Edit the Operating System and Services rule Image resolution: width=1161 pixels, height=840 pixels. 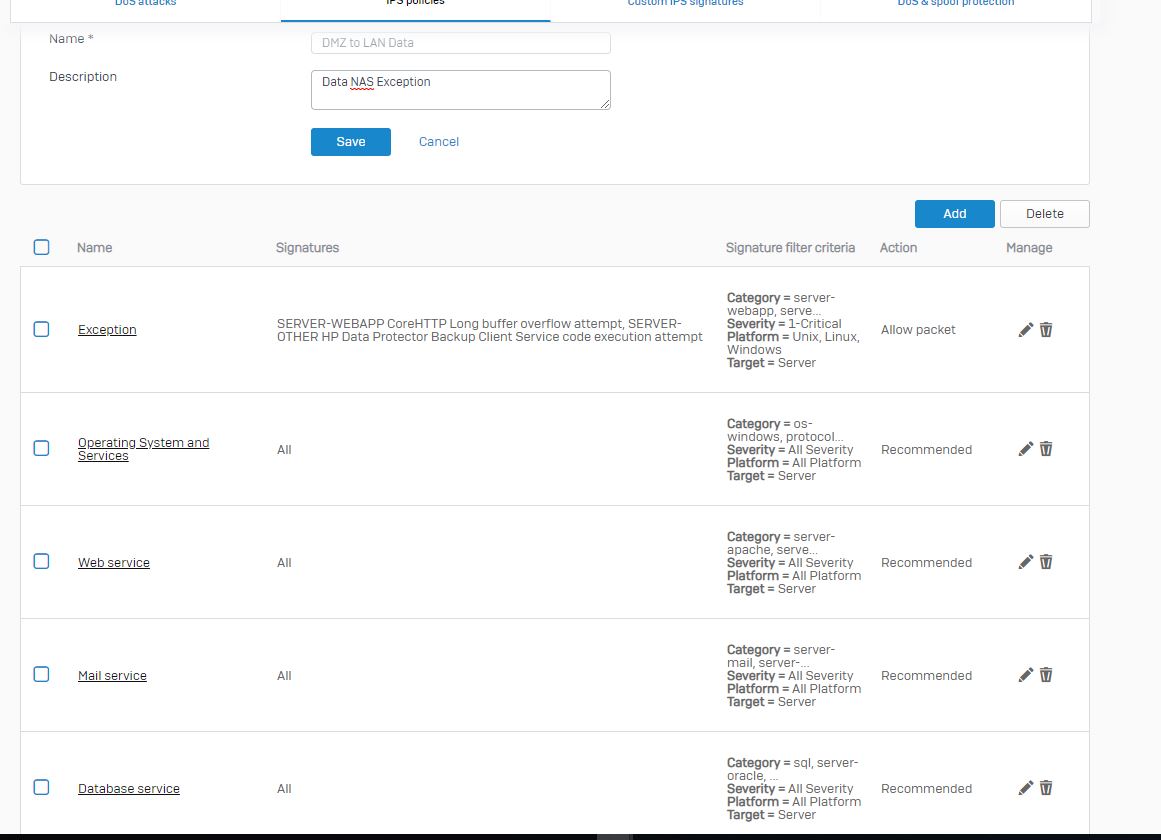coord(1025,449)
